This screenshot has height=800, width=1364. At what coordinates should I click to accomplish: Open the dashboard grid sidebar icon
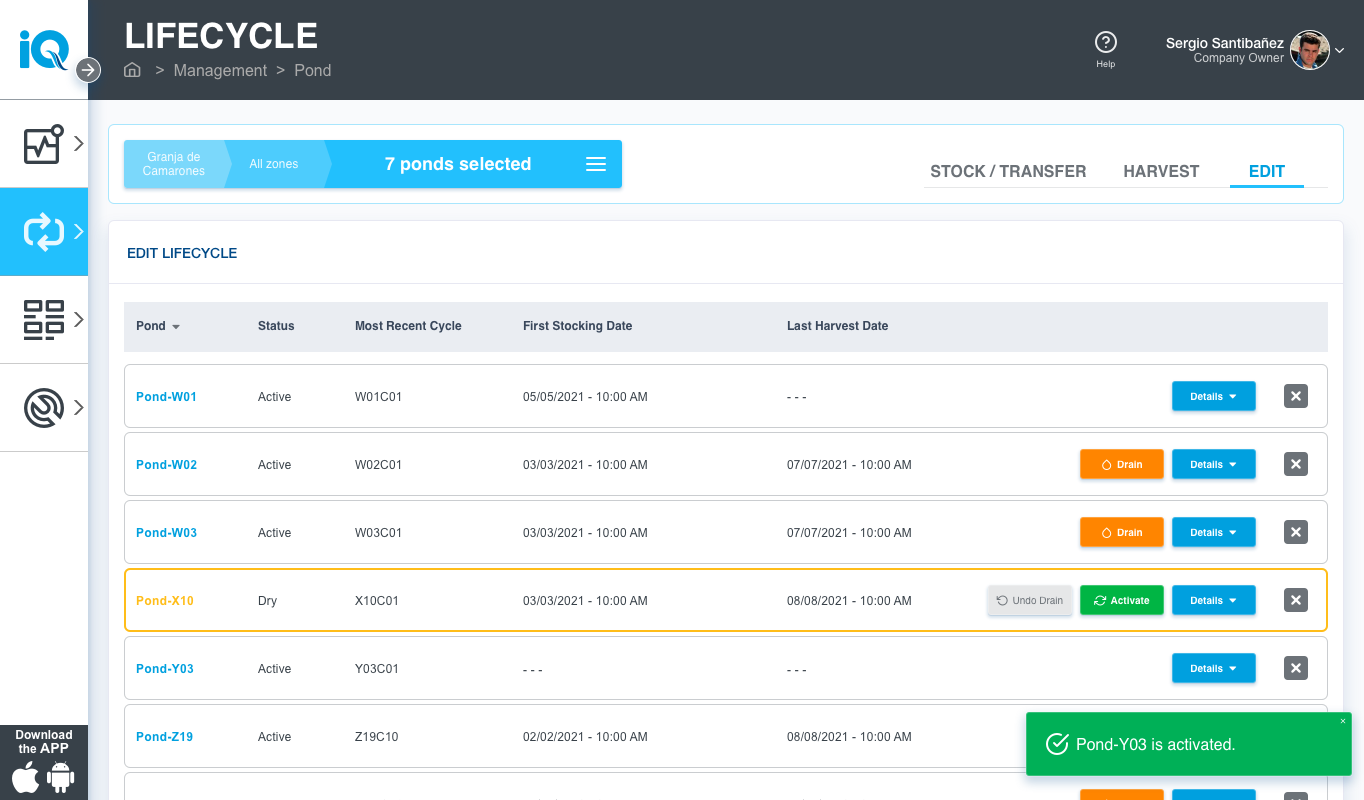(44, 320)
